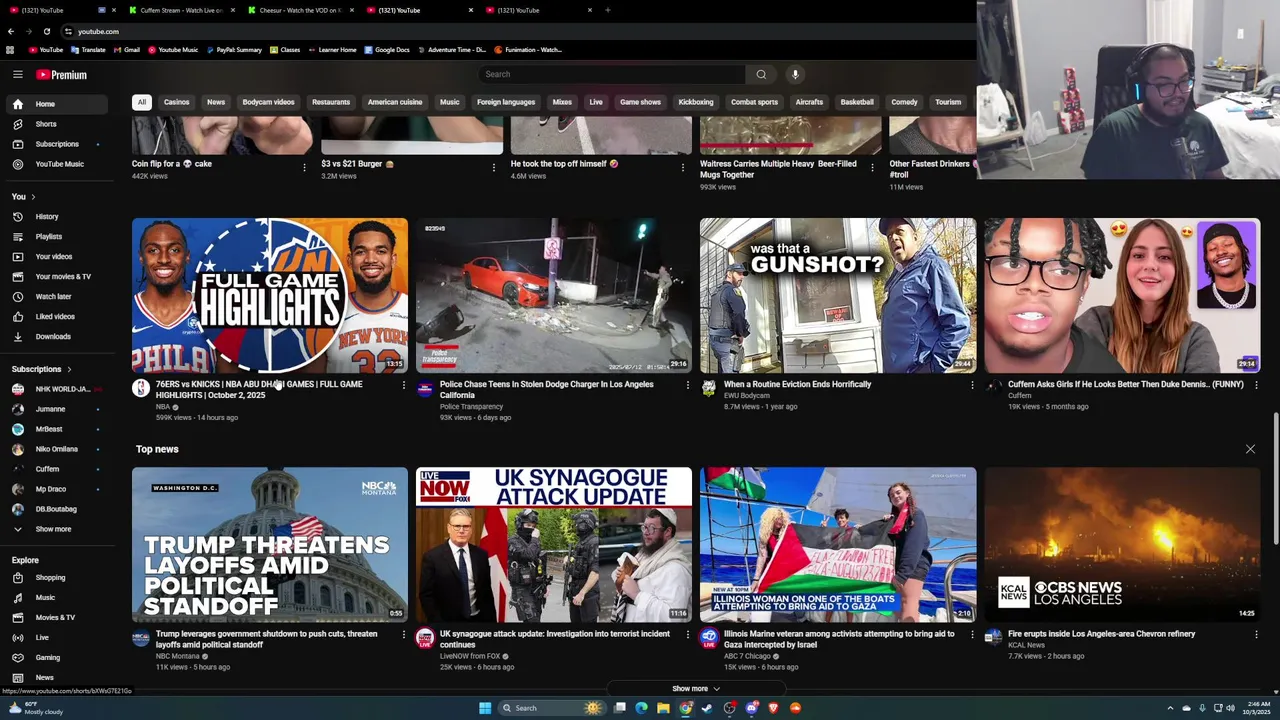Viewport: 1280px width, 720px height.
Task: Open options for 76ers vs Knicks video
Action: click(404, 385)
